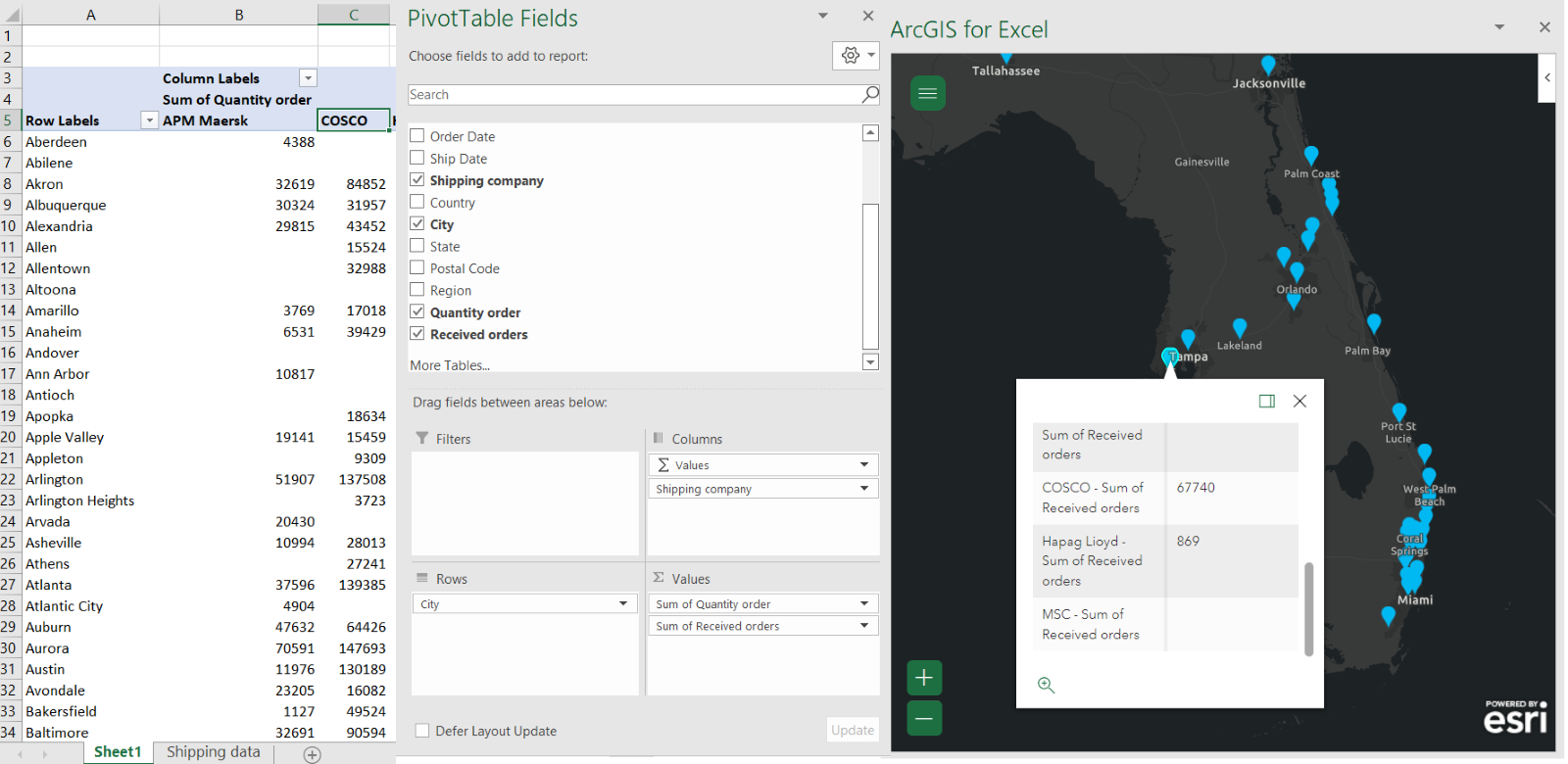Image resolution: width=1568 pixels, height=764 pixels.
Task: Click the select-all corner of the worksheet
Action: click(x=11, y=14)
